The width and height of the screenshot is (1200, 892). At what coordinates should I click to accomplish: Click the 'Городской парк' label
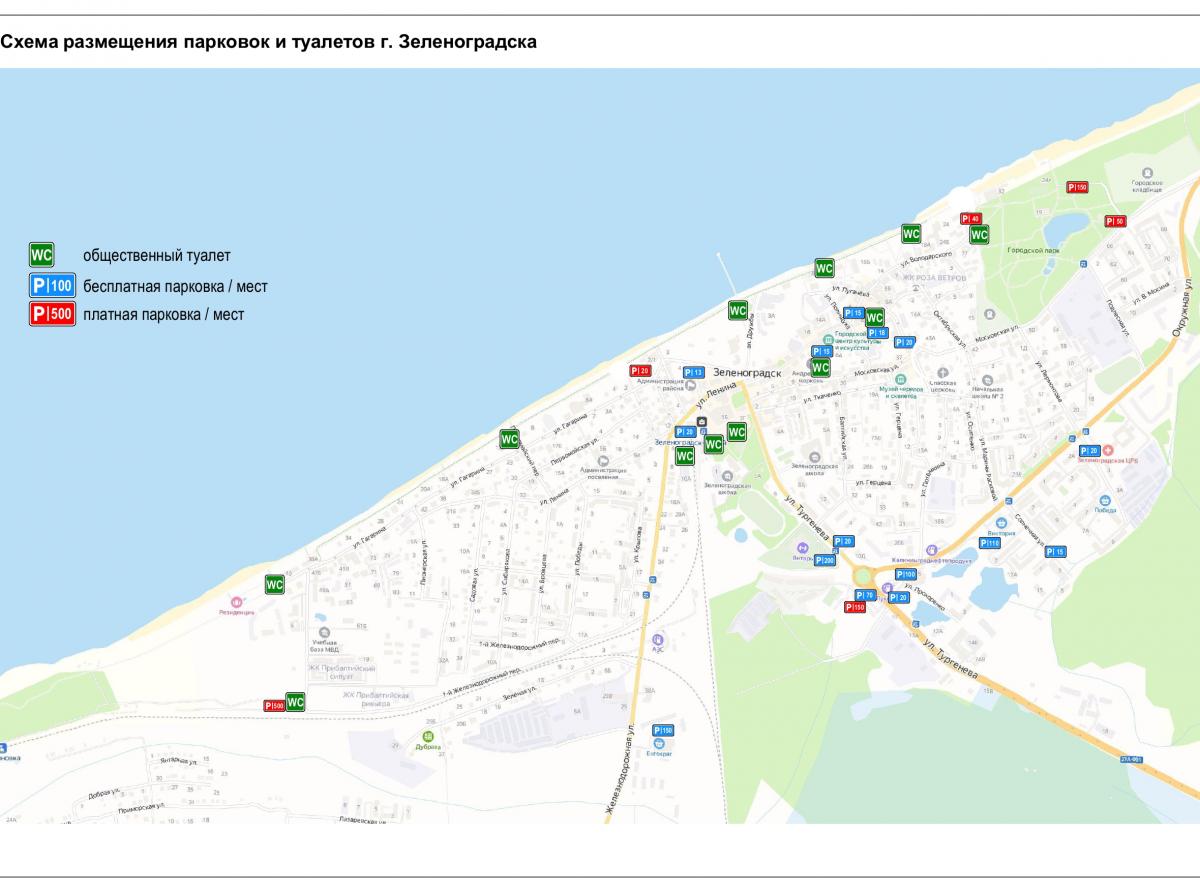pyautogui.click(x=1031, y=250)
